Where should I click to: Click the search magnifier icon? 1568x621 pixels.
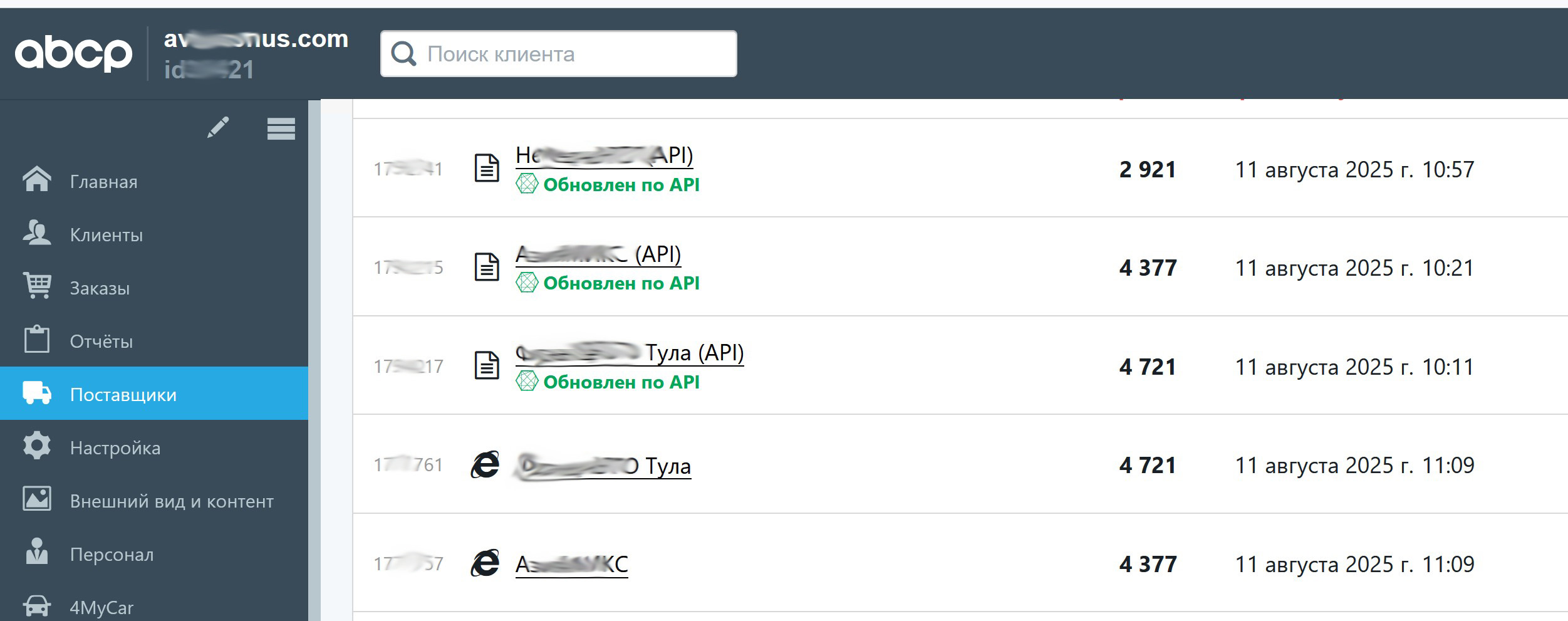pyautogui.click(x=403, y=54)
